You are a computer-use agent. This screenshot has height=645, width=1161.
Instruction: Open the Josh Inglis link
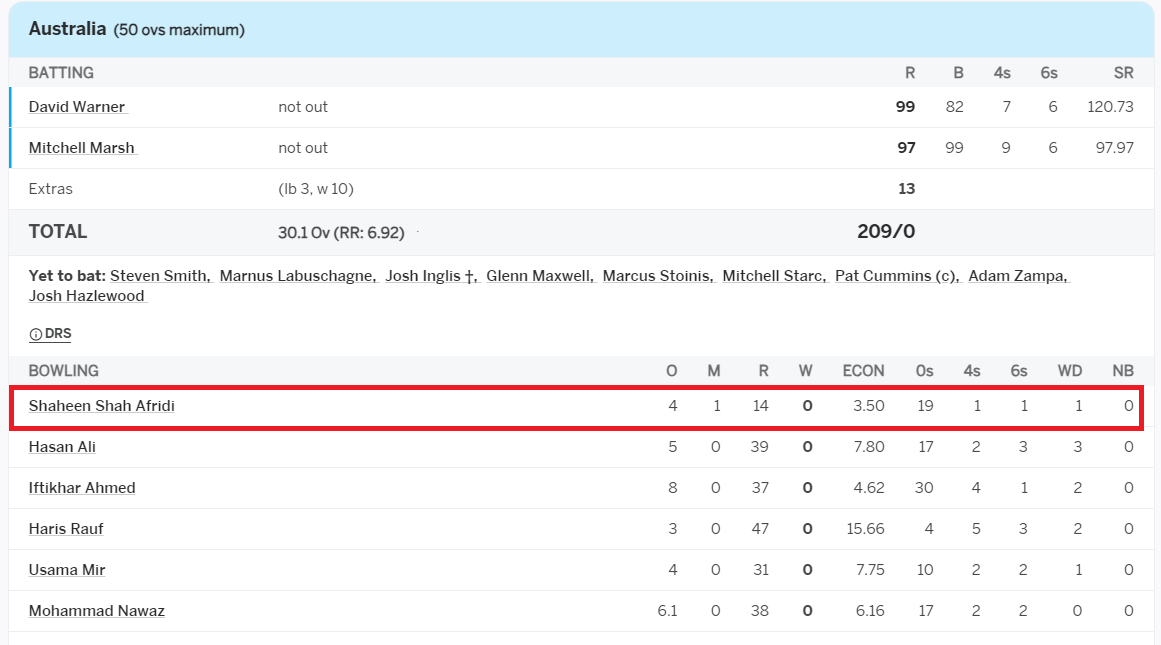point(431,275)
